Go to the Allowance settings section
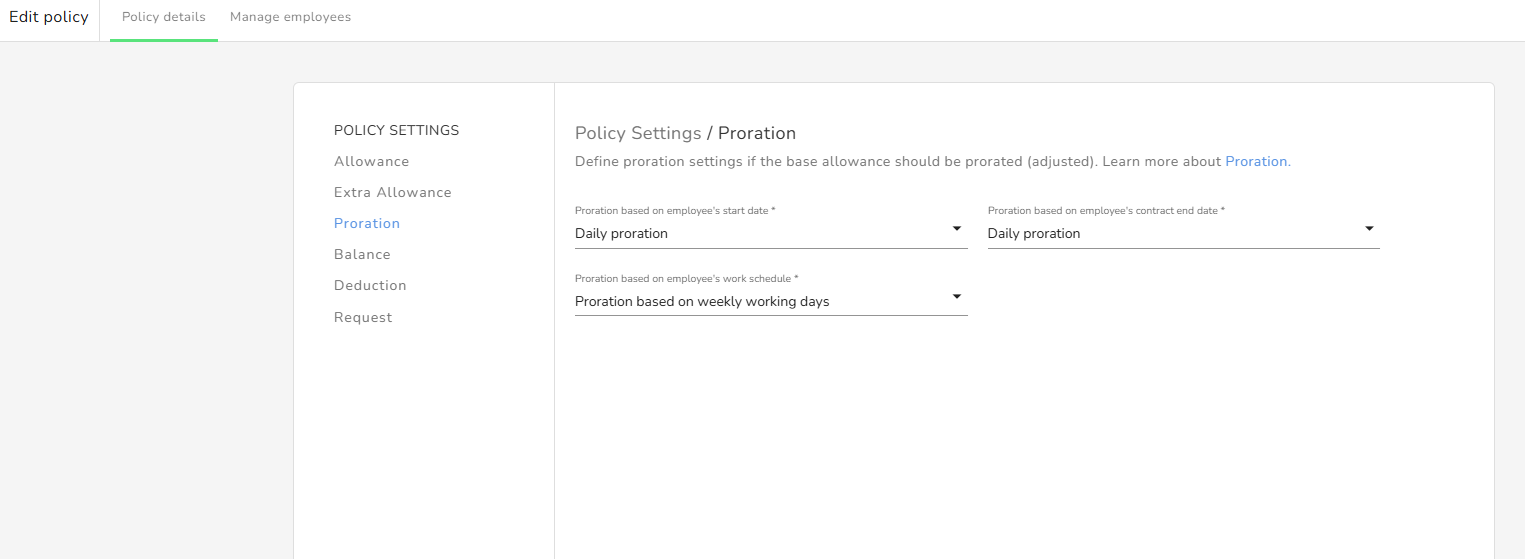This screenshot has width=1525, height=559. tap(371, 161)
